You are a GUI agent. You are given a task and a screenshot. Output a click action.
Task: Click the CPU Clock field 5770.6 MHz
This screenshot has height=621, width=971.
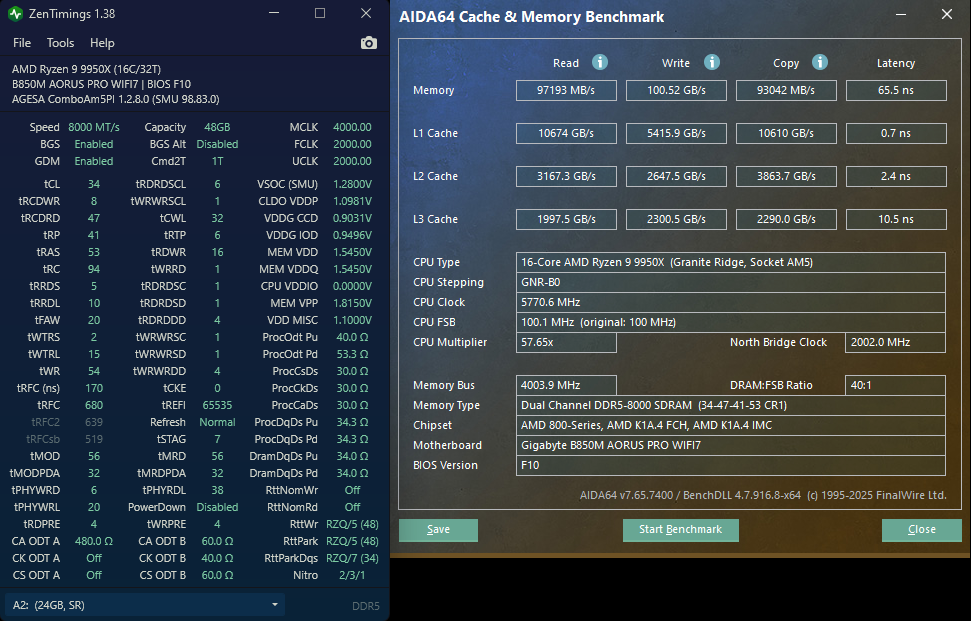731,302
